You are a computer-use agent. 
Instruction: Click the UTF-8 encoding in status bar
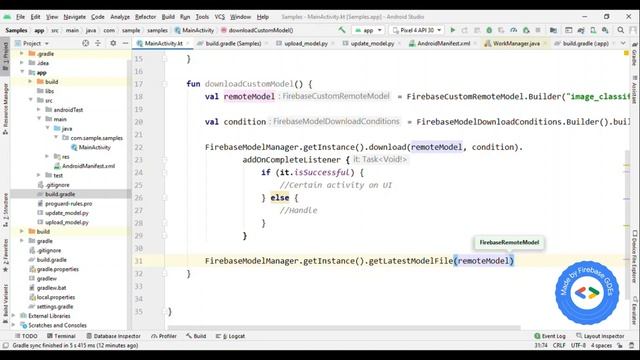point(578,345)
